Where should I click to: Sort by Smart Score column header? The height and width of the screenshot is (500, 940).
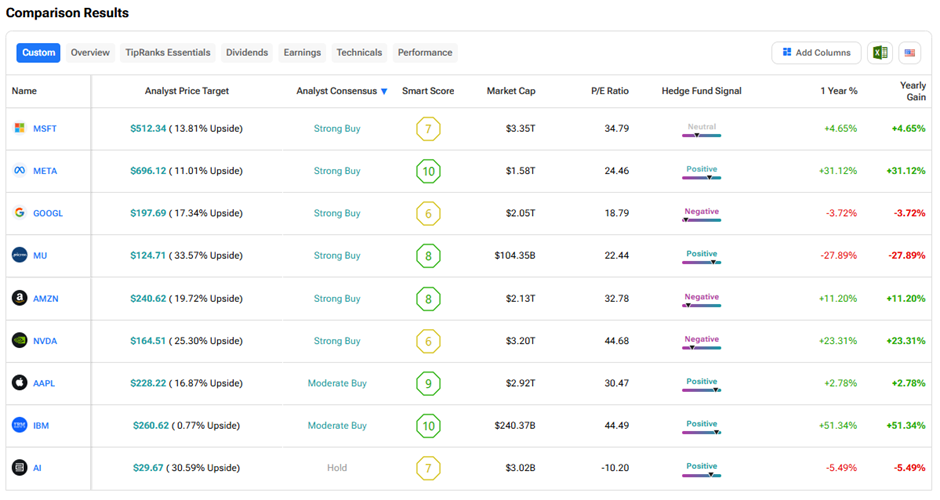[x=428, y=91]
